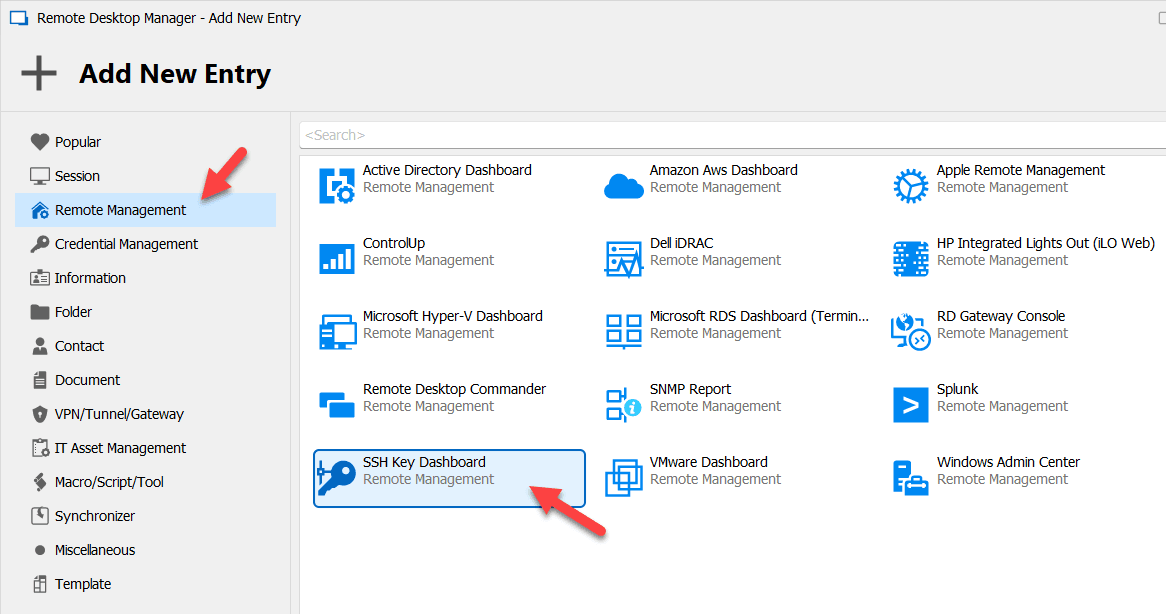This screenshot has width=1166, height=614.
Task: Focus the Search entry field
Action: coord(732,135)
